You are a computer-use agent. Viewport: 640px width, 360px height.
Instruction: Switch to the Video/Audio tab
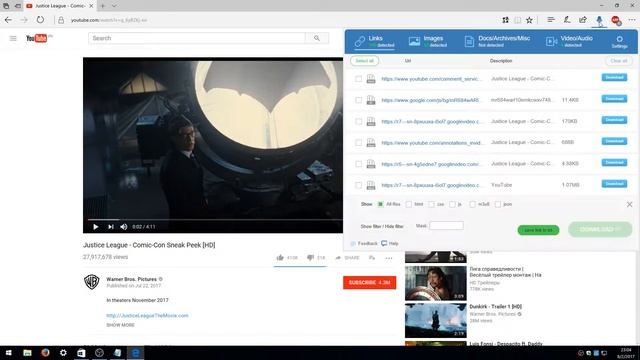click(569, 41)
